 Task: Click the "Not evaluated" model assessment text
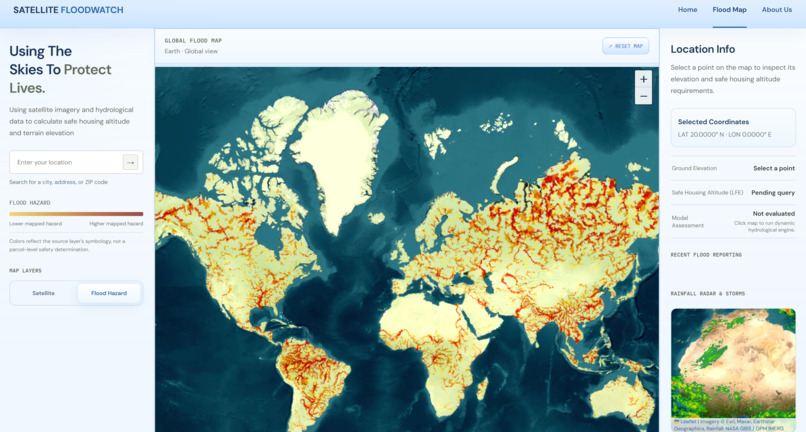pos(774,213)
